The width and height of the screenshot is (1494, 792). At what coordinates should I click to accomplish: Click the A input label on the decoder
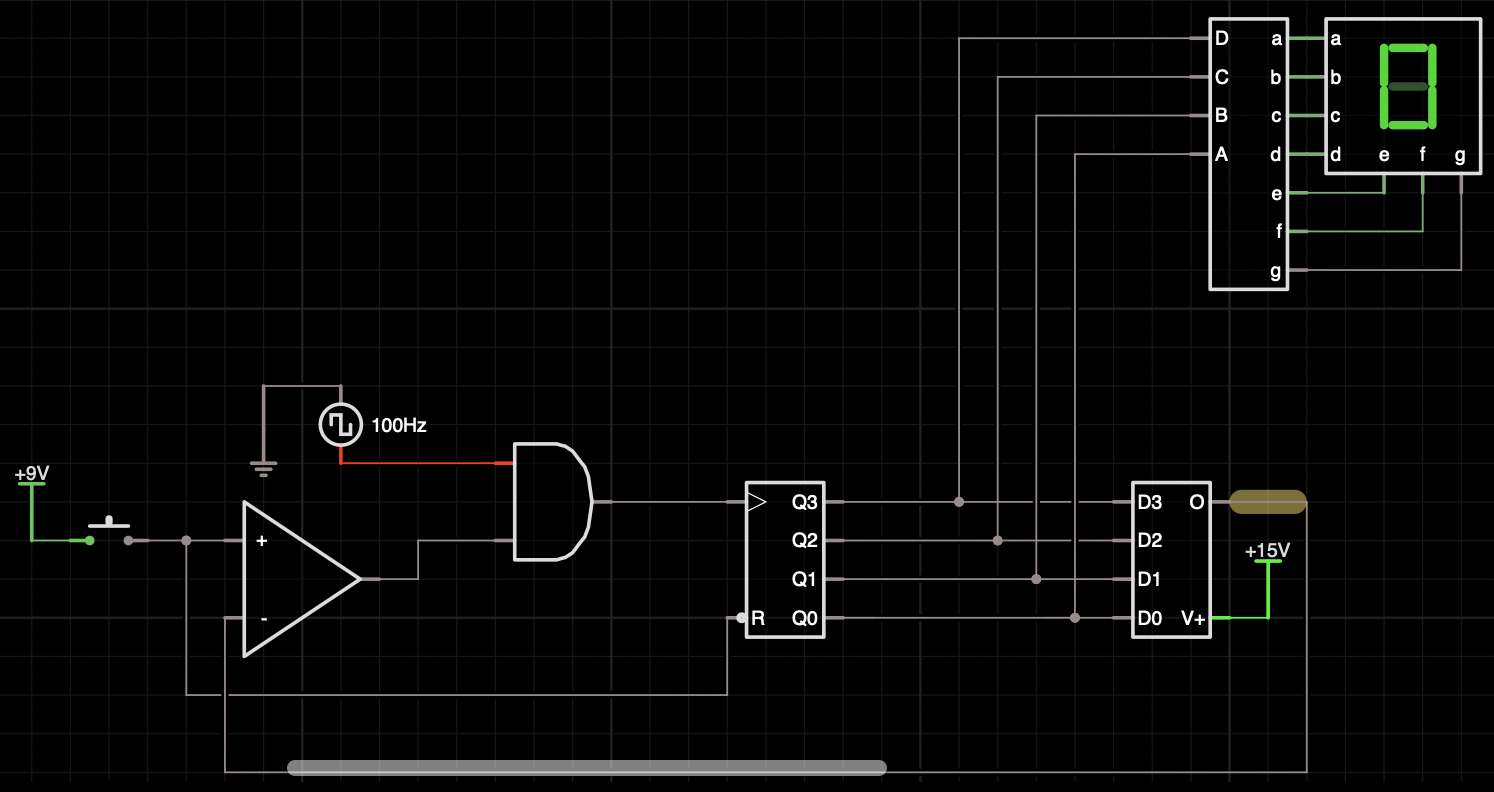1221,154
